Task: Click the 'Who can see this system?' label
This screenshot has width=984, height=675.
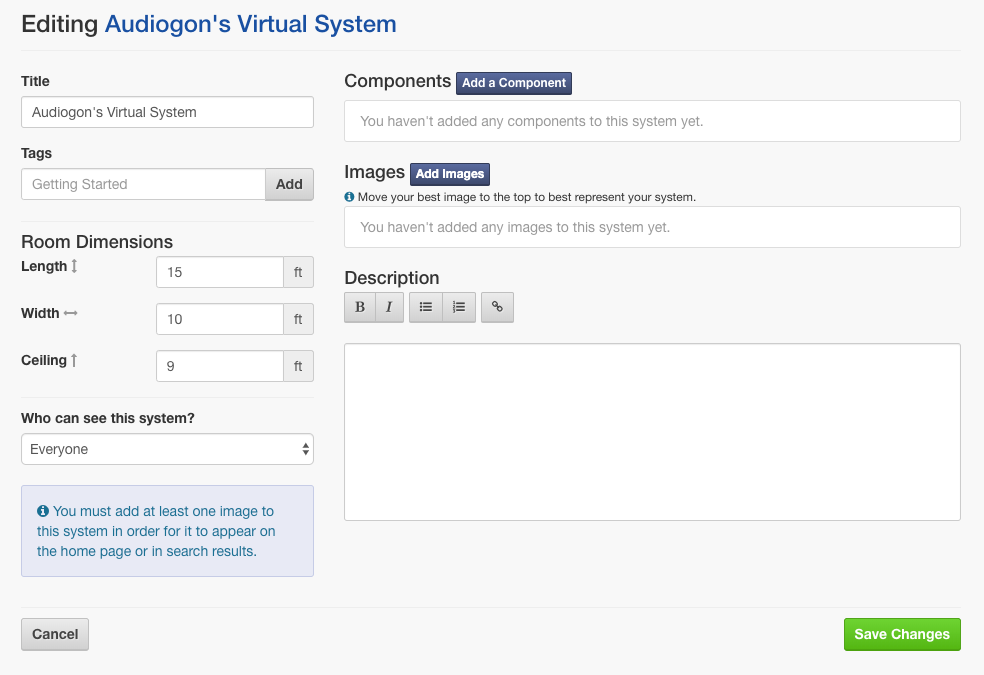Action: pyautogui.click(x=108, y=418)
